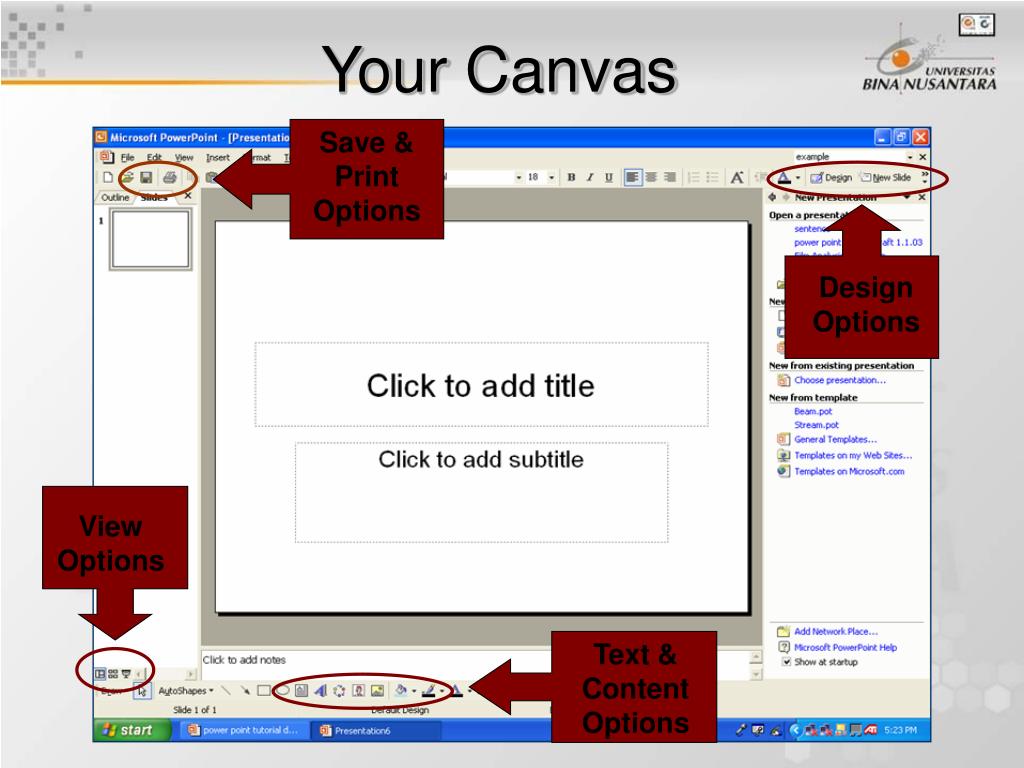Click Increase Font Size icon

737,177
